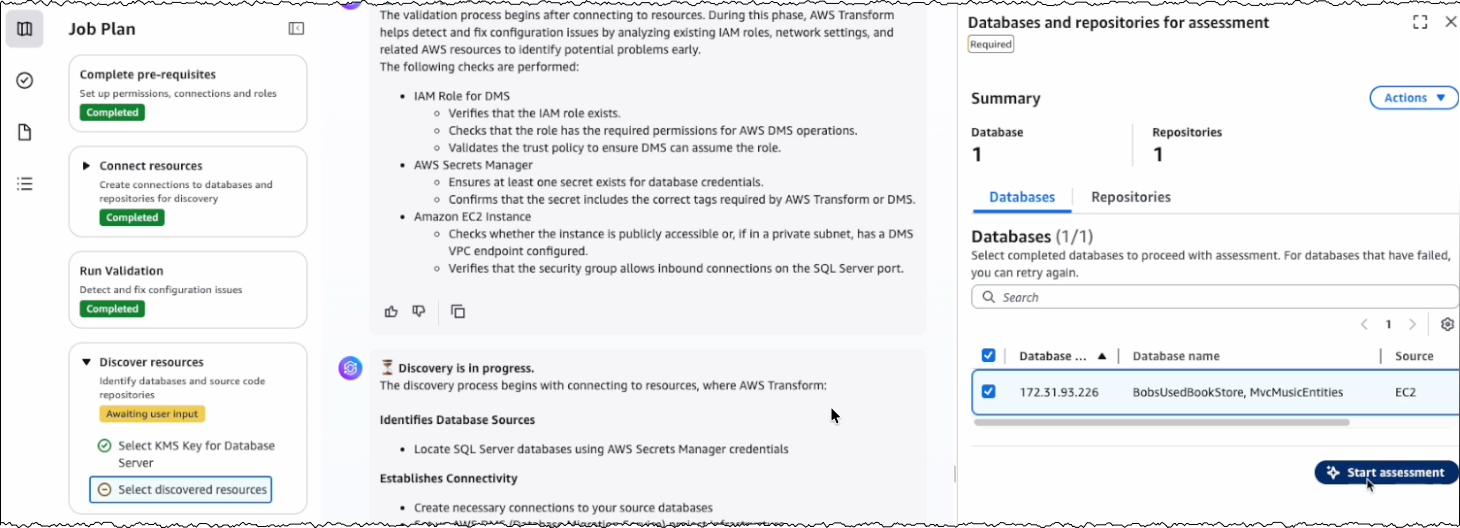Switch to the Repositories tab
Image resolution: width=1460 pixels, height=528 pixels.
pyautogui.click(x=1130, y=197)
